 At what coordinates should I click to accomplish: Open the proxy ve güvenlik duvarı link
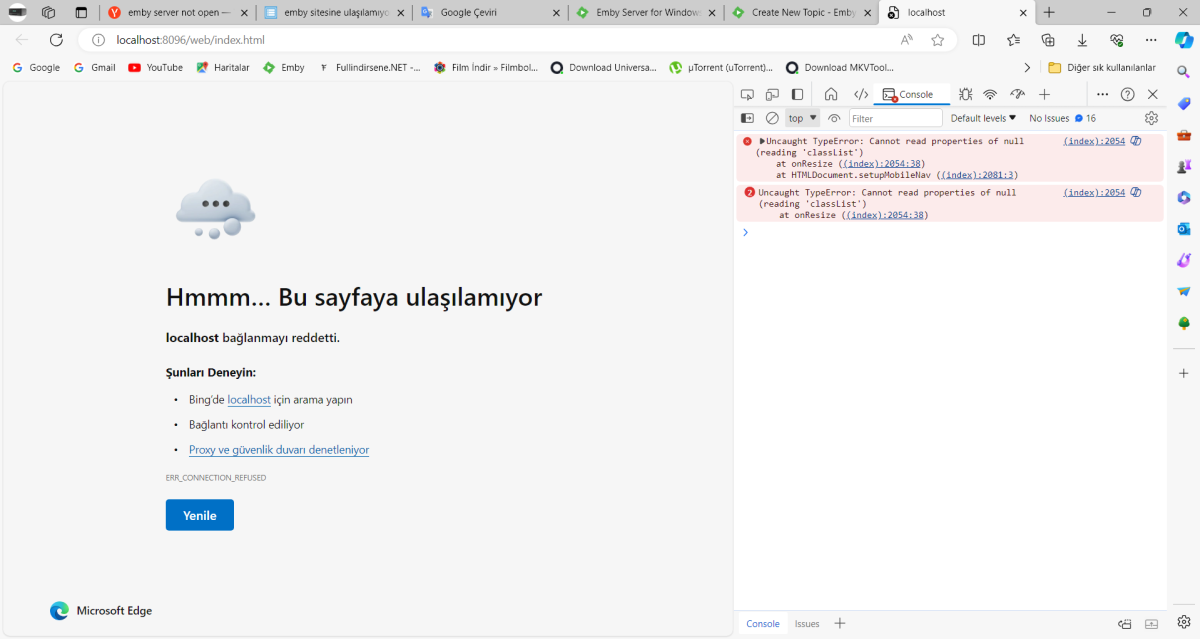tap(278, 449)
